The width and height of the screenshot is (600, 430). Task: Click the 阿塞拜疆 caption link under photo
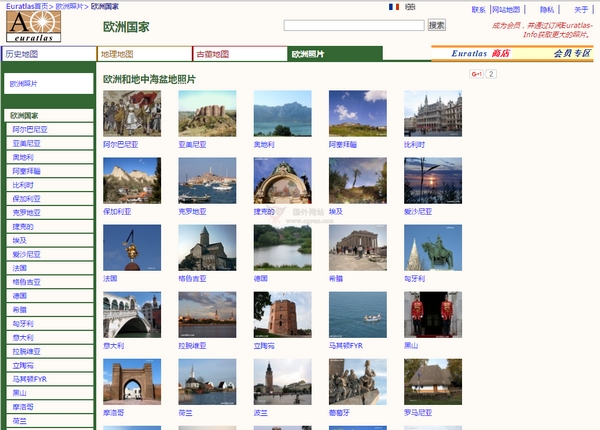343,145
